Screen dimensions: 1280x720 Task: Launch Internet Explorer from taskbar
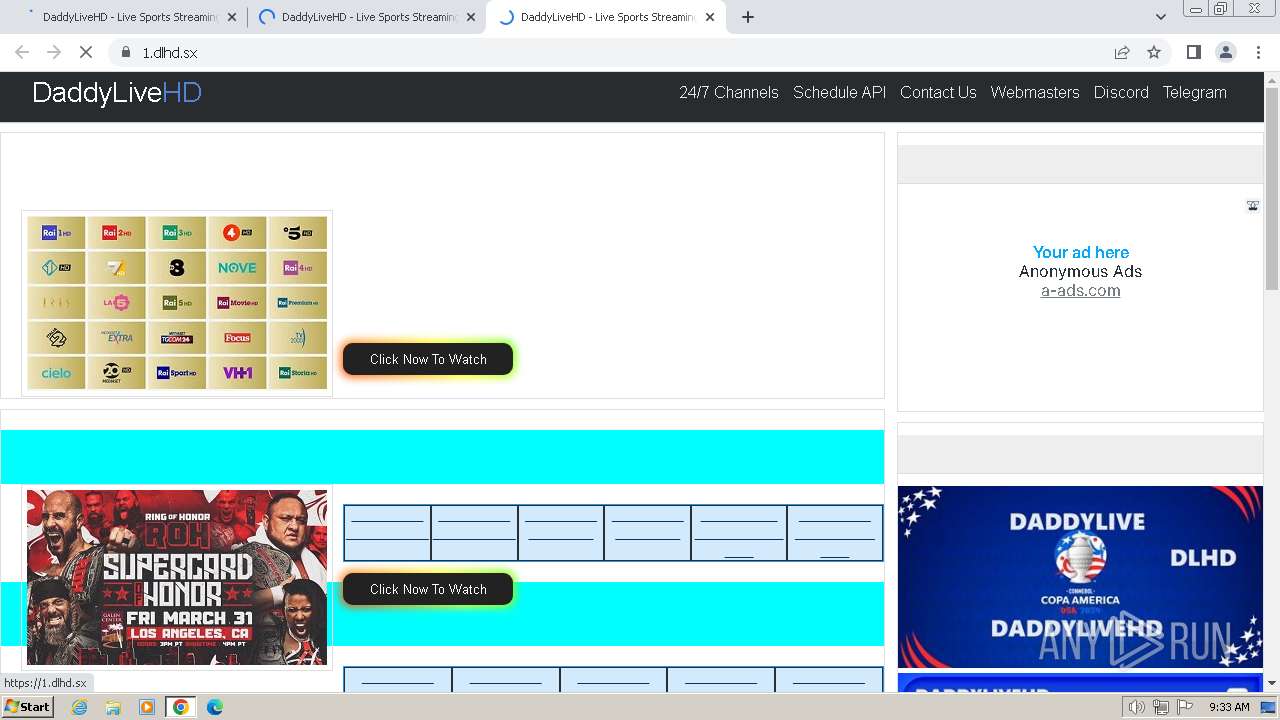[80, 707]
